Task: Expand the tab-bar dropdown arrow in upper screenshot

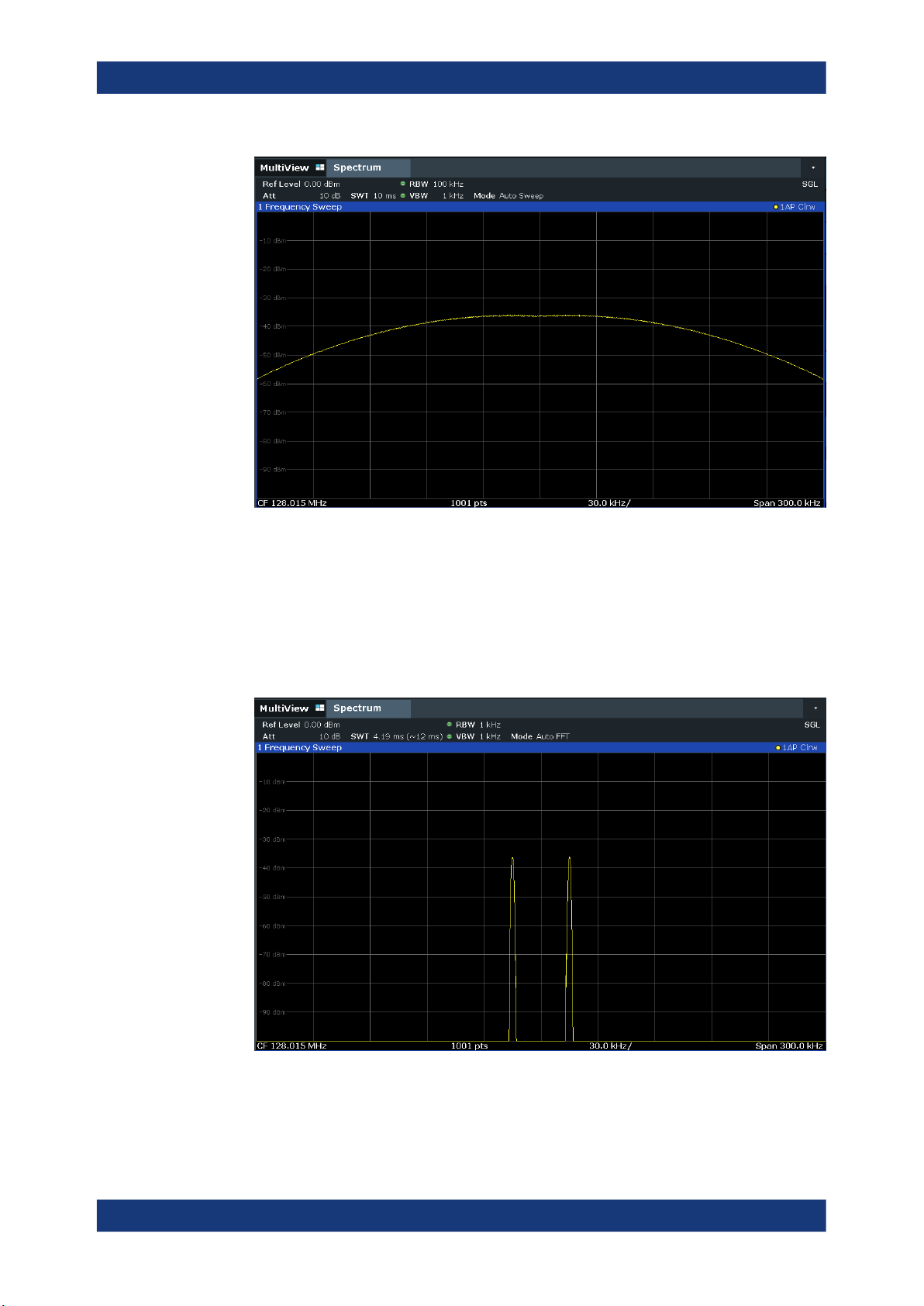Action: [813, 167]
